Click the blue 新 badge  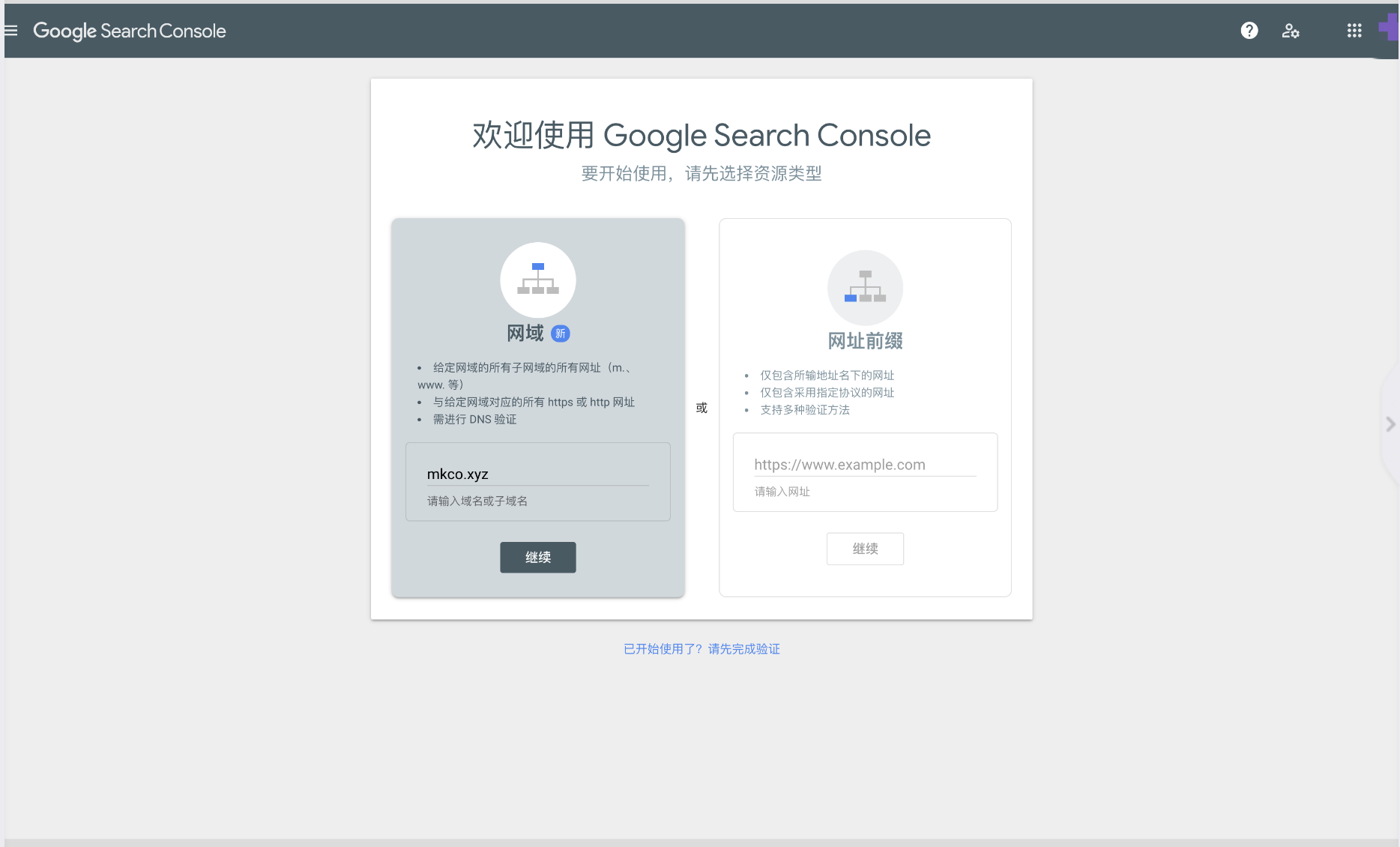[x=561, y=334]
